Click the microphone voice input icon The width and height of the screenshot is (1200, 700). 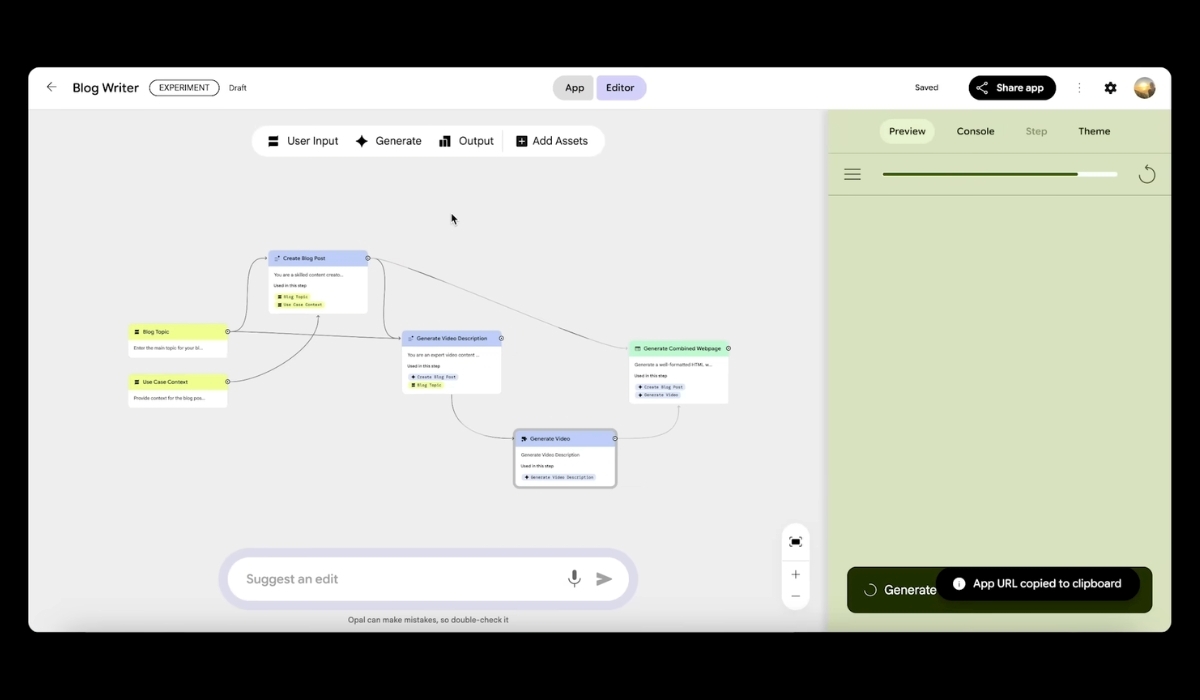point(574,579)
